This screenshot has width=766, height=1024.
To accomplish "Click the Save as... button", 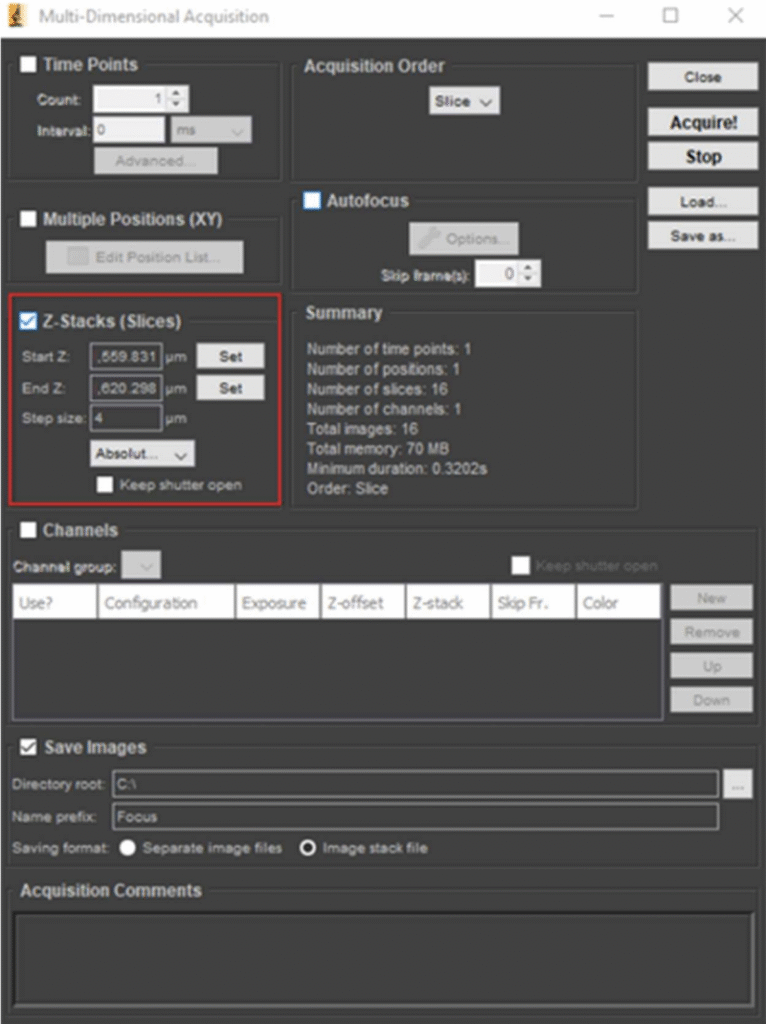I will [703, 236].
